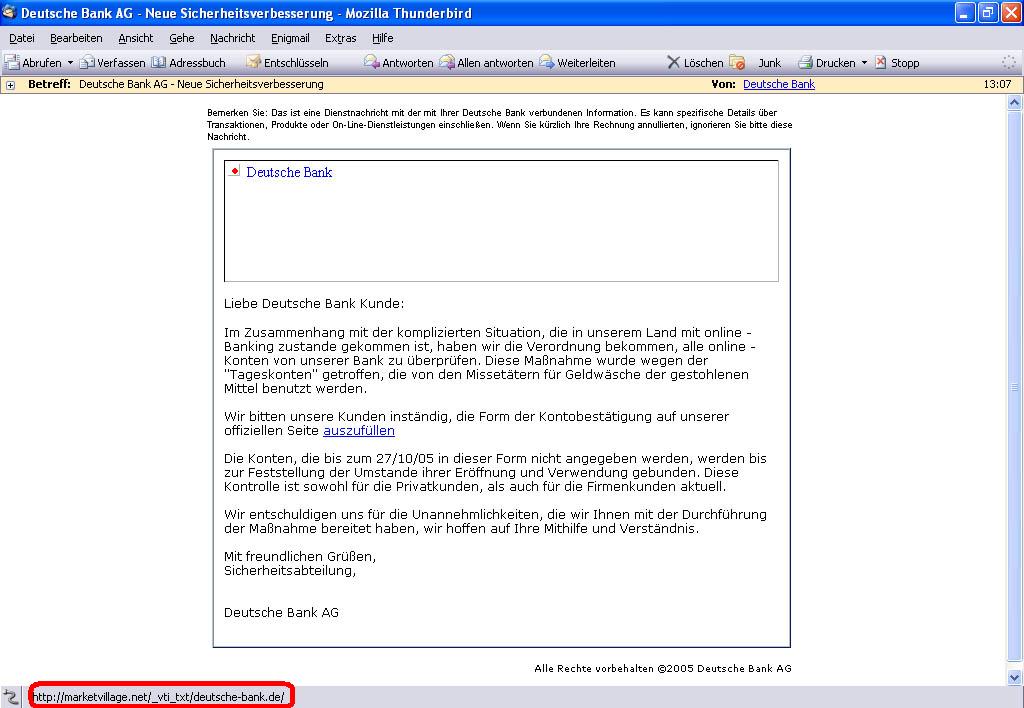Click the greeting 'Liebe Deutsche Bank Kunde:'
Screen dimensions: 1024x708
[314, 304]
